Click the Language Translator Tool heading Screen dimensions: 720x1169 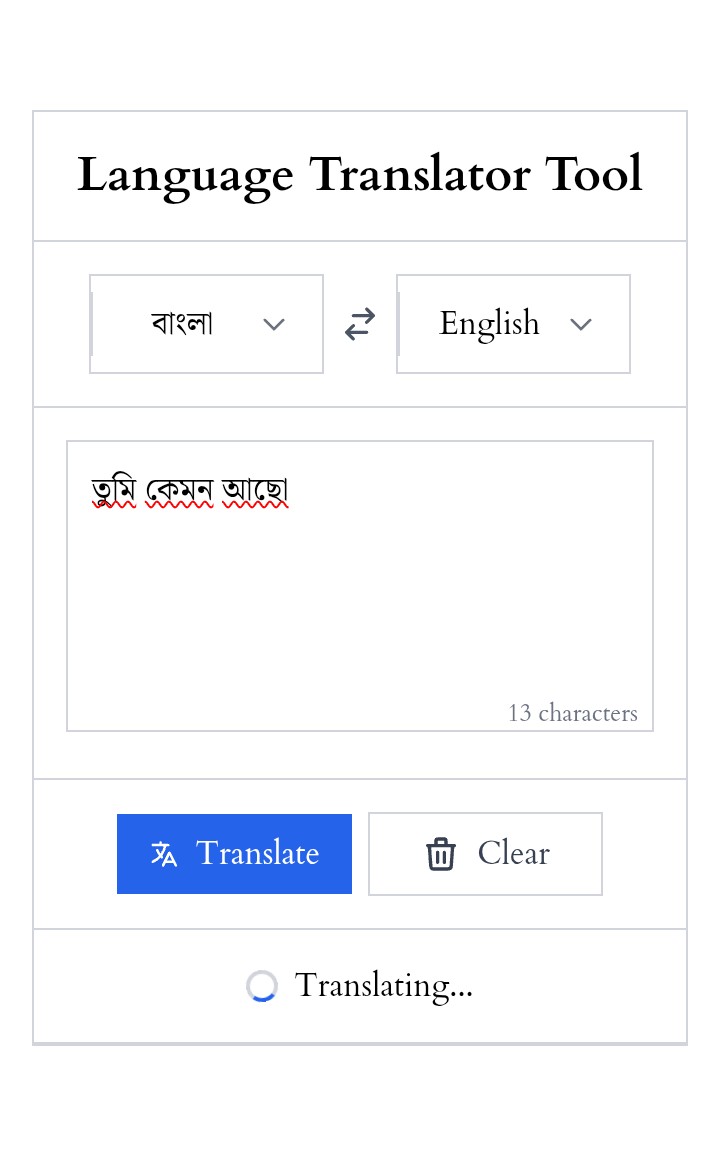coord(360,175)
